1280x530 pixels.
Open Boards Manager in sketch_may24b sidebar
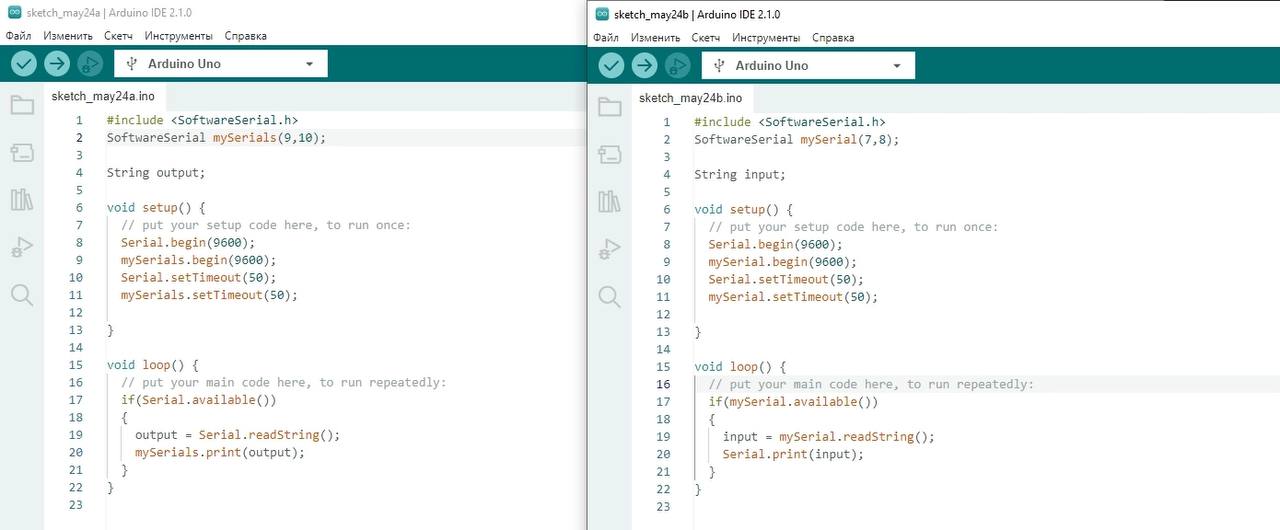(x=610, y=155)
